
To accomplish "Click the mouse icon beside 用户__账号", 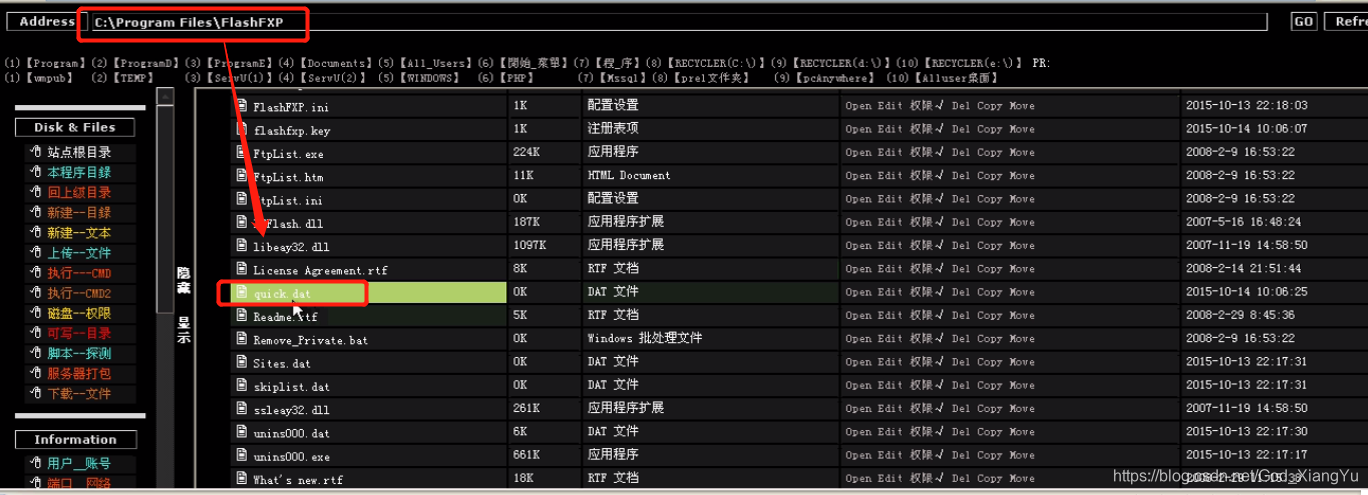I will (35, 463).
